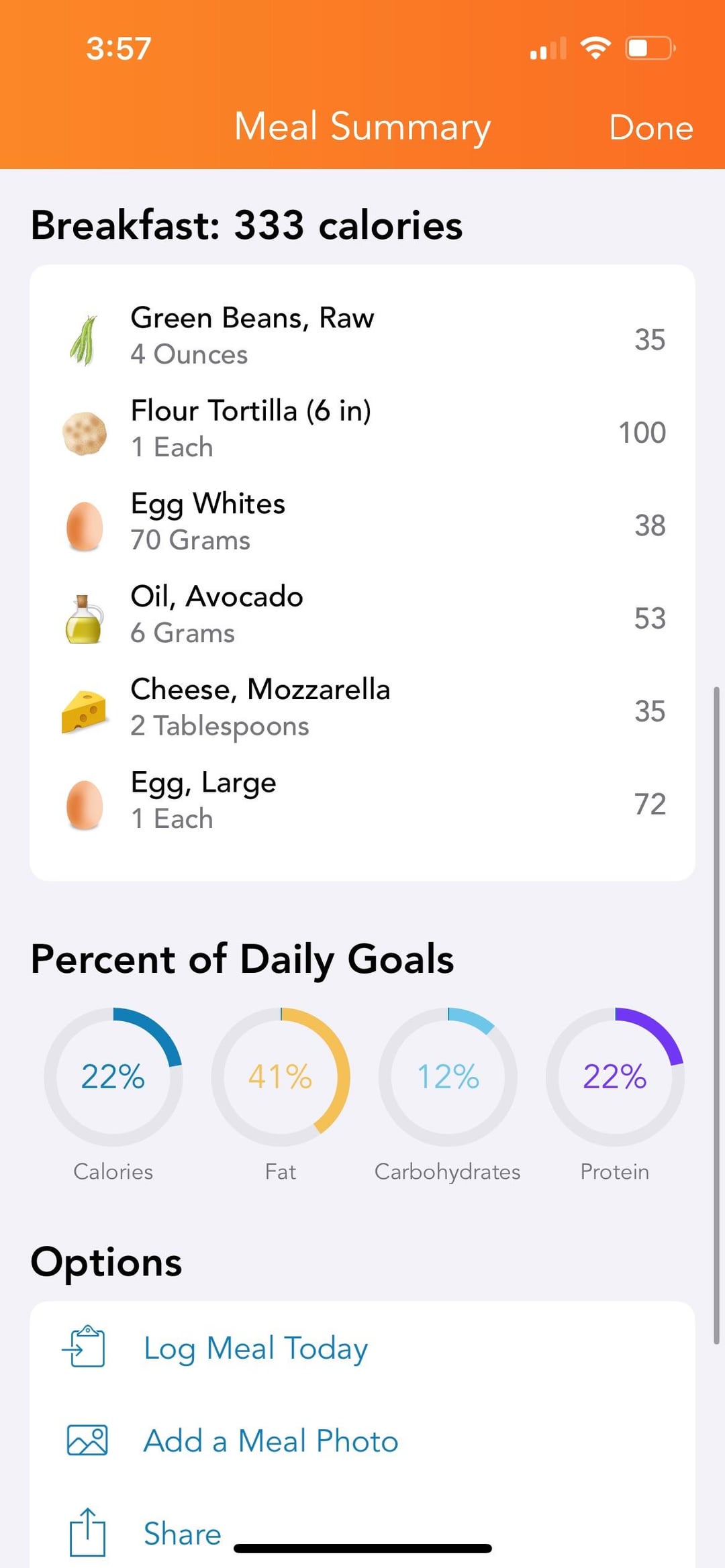Tap the 22% Protein progress ring
Screen dimensions: 725x1568
(615, 1076)
